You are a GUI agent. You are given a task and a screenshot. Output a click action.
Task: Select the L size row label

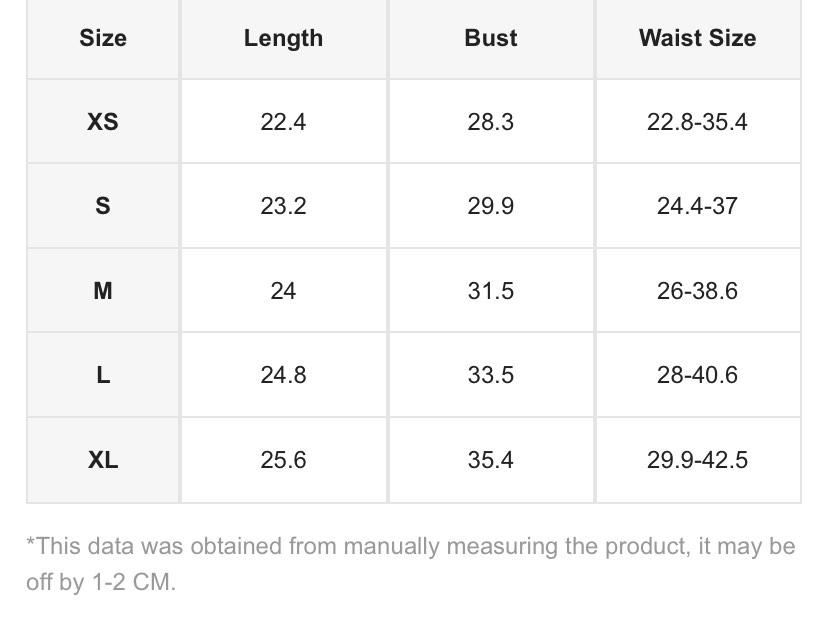pos(103,375)
